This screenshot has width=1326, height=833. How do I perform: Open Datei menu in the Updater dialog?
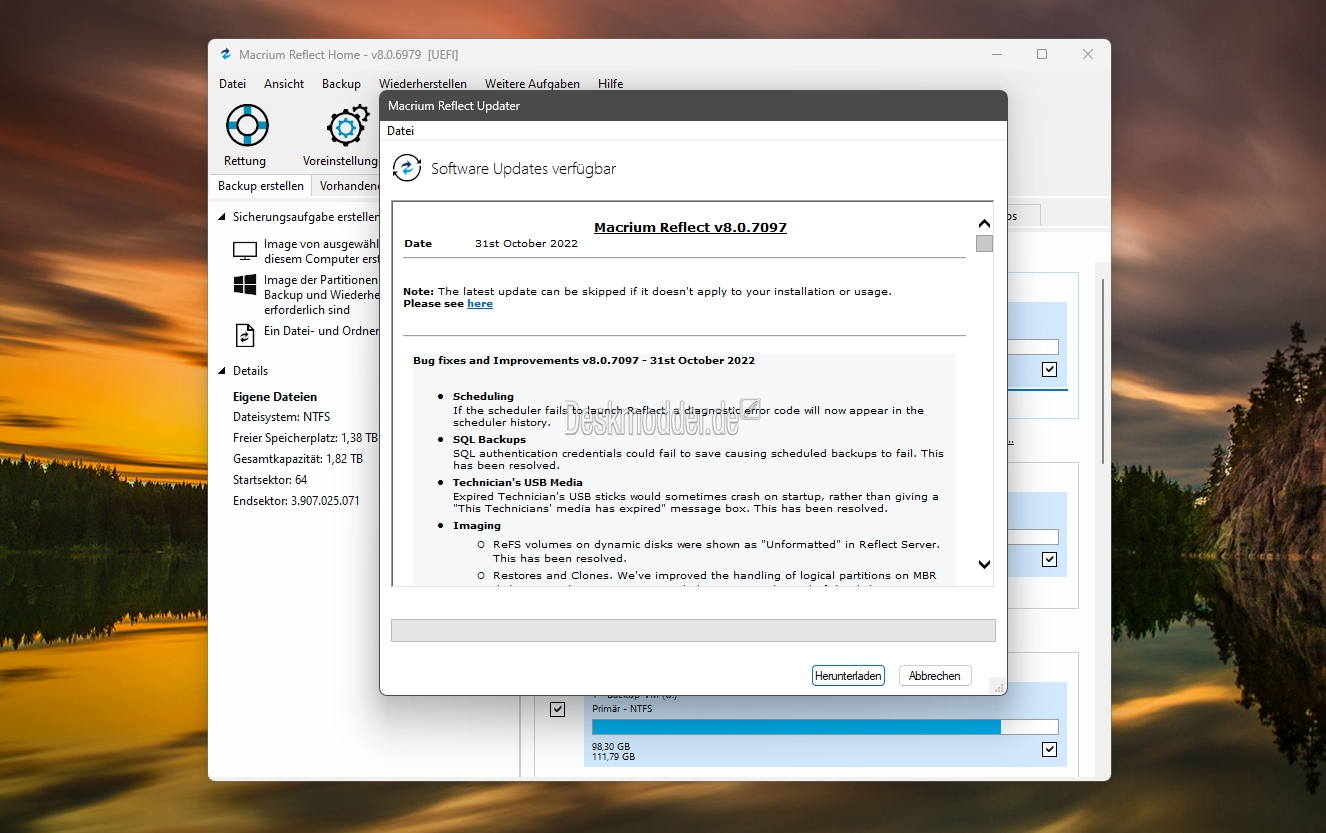400,131
